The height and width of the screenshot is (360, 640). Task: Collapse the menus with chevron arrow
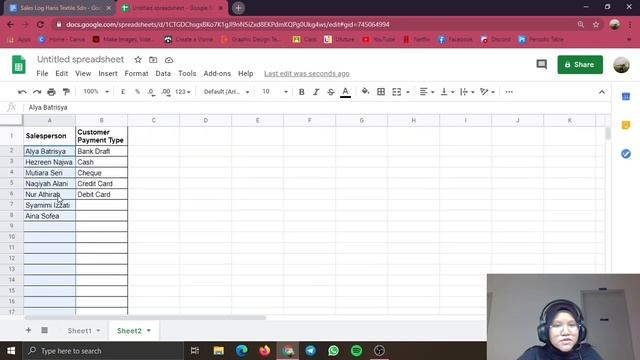point(602,92)
